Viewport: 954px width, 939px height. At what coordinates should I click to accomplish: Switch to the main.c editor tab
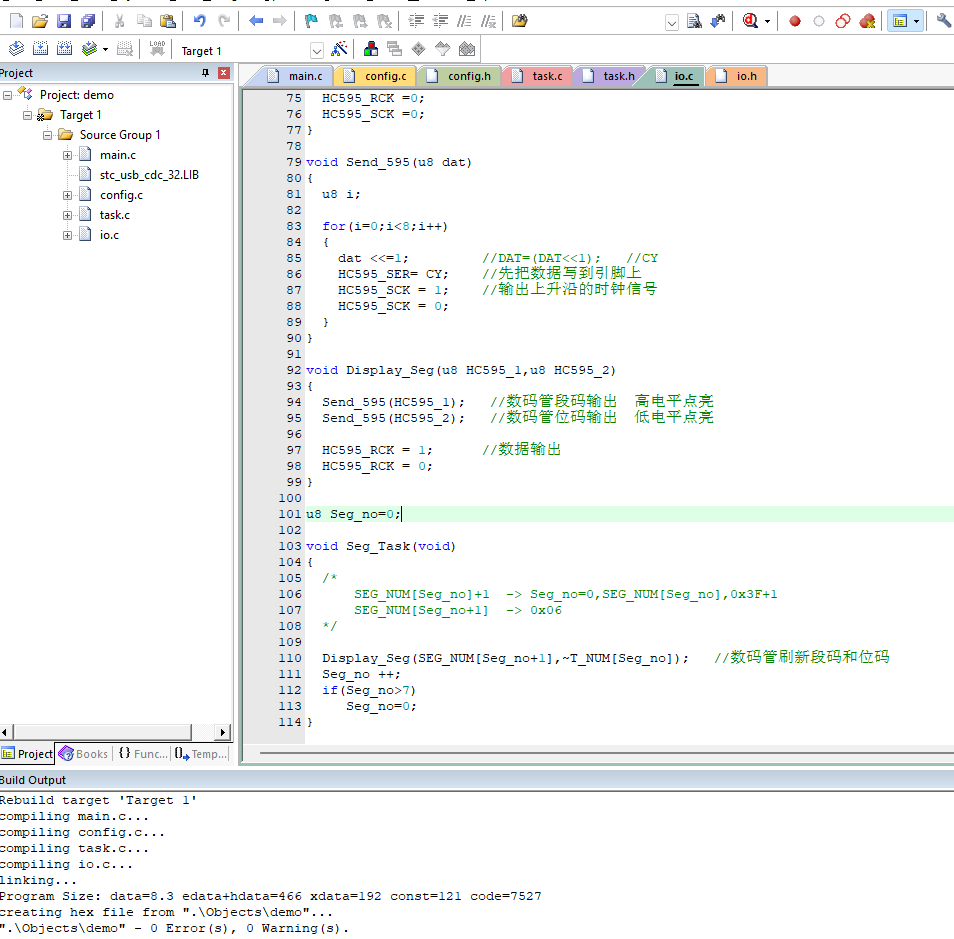pyautogui.click(x=297, y=76)
